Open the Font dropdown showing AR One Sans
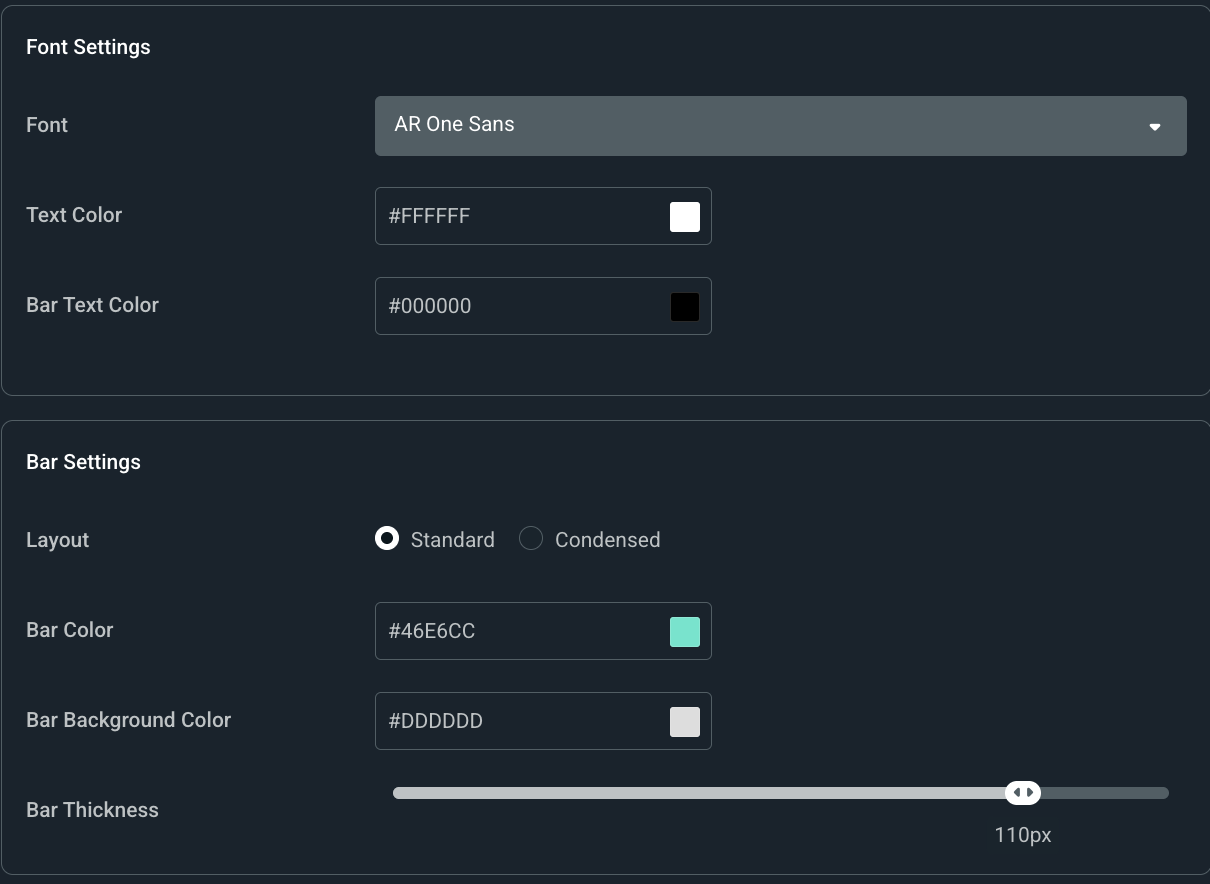 (700, 125)
